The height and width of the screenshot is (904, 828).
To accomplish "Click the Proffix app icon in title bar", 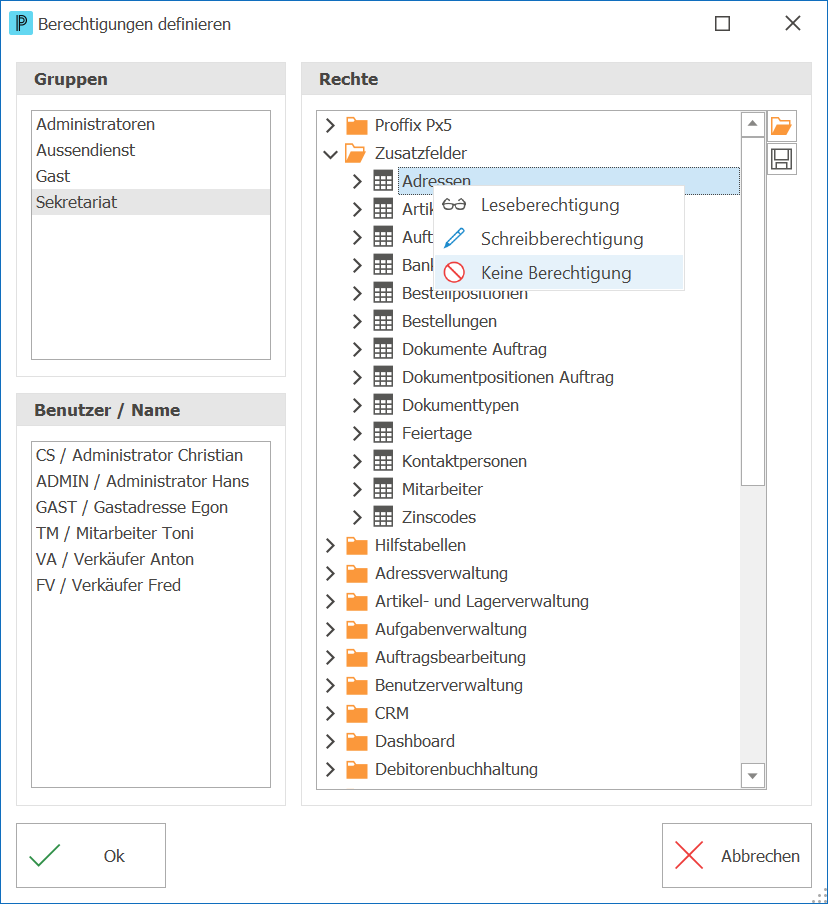I will [x=21, y=24].
